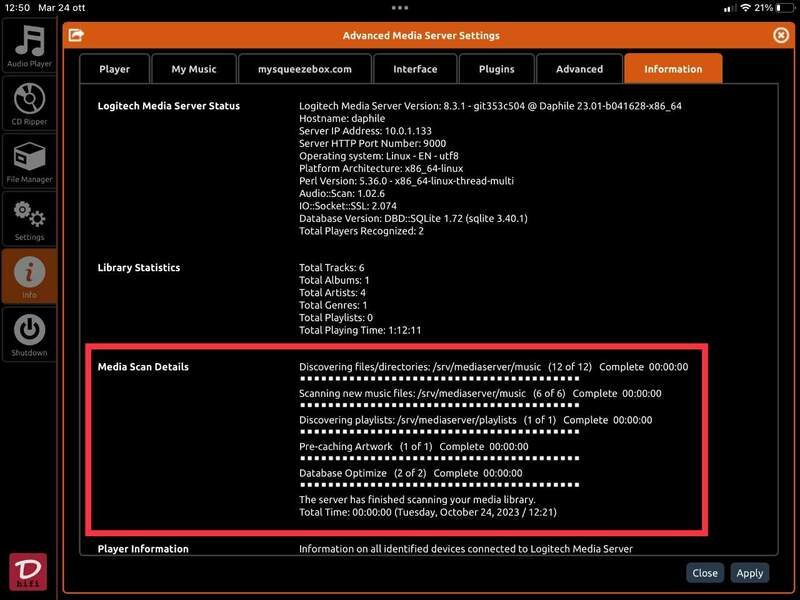Go to the Interface tab
The image size is (800, 600).
pos(415,69)
